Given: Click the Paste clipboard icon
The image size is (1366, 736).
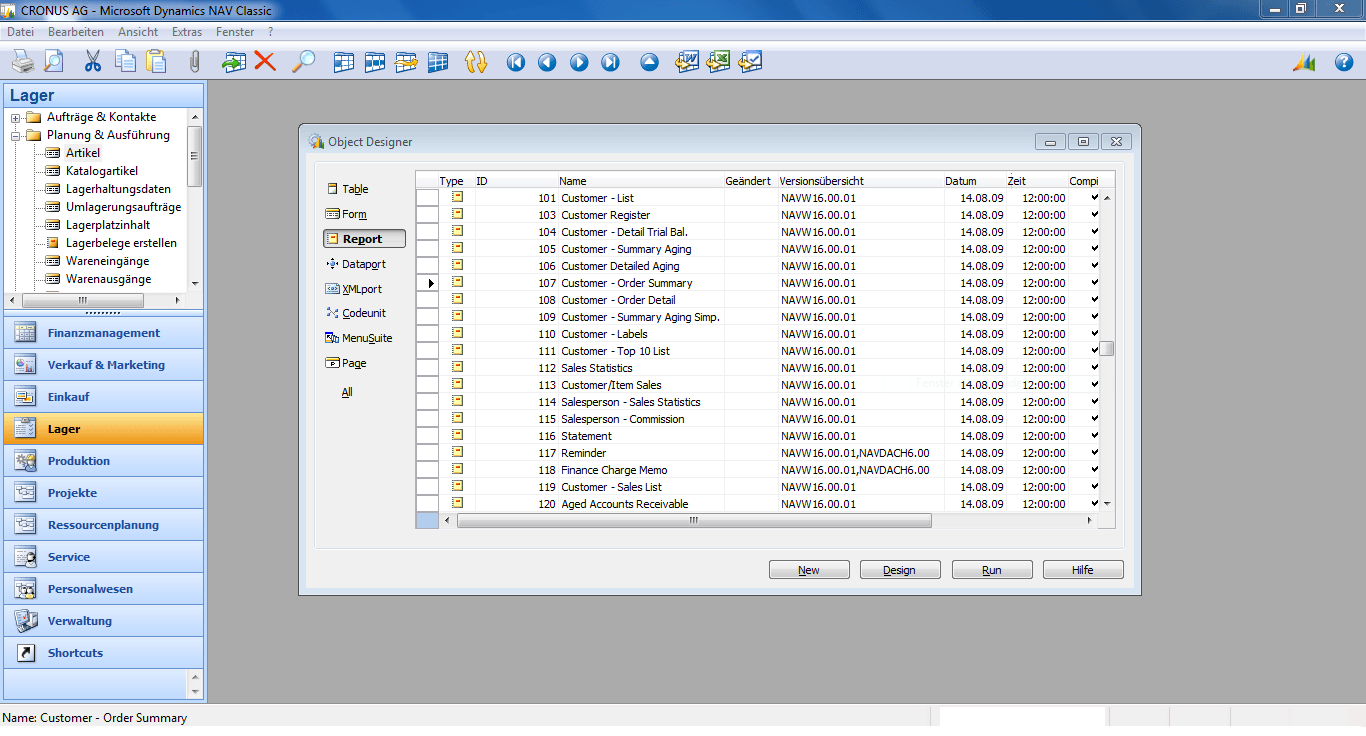Looking at the screenshot, I should click(x=156, y=62).
